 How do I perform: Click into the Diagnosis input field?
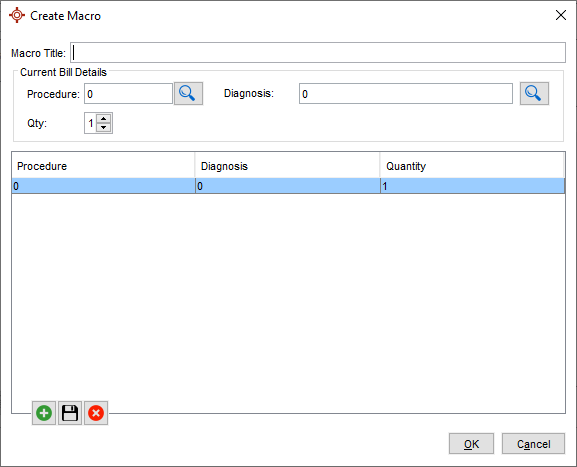click(406, 94)
